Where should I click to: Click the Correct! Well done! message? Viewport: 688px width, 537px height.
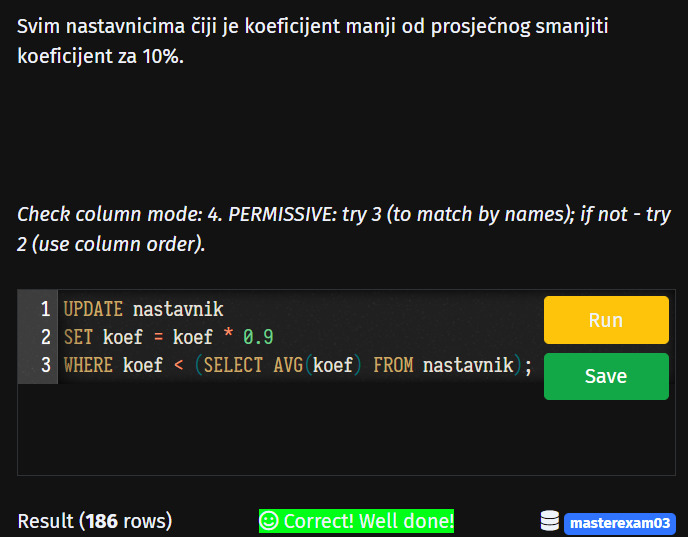click(356, 521)
